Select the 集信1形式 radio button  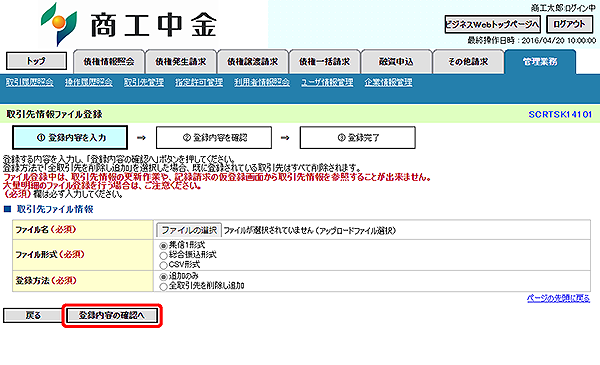[163, 246]
